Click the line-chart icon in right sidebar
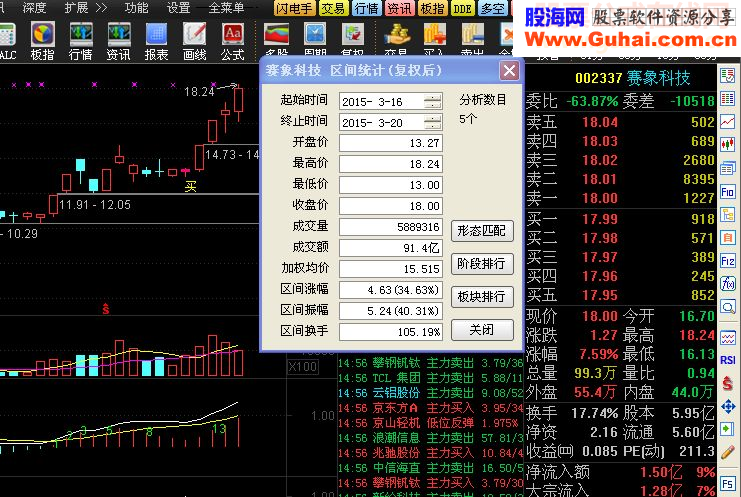The height and width of the screenshot is (497, 741). click(728, 121)
